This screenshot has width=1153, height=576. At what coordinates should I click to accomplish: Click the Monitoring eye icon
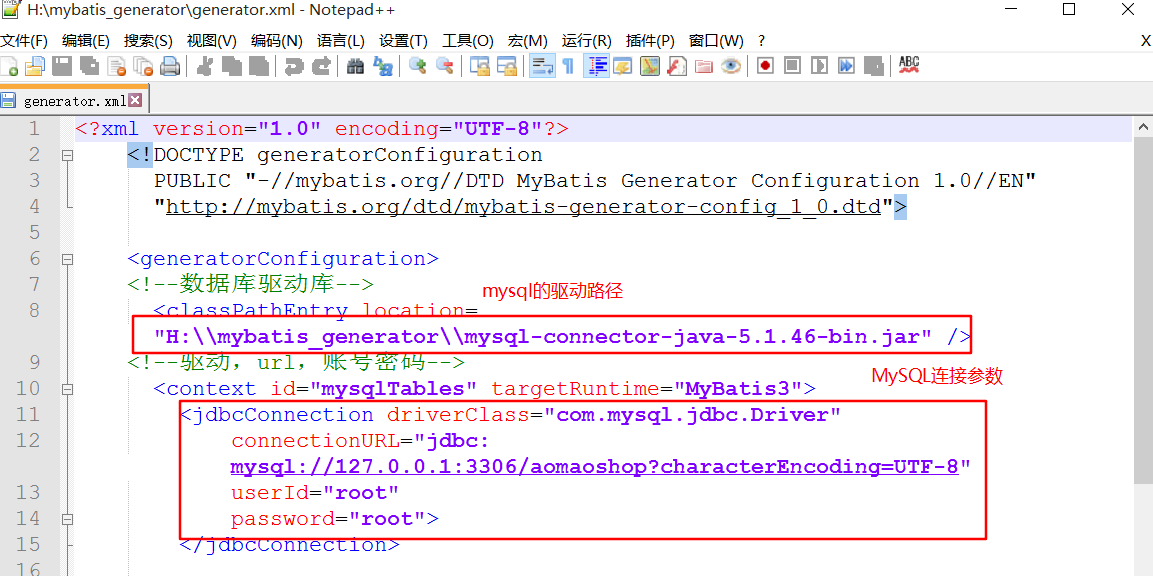coord(731,66)
